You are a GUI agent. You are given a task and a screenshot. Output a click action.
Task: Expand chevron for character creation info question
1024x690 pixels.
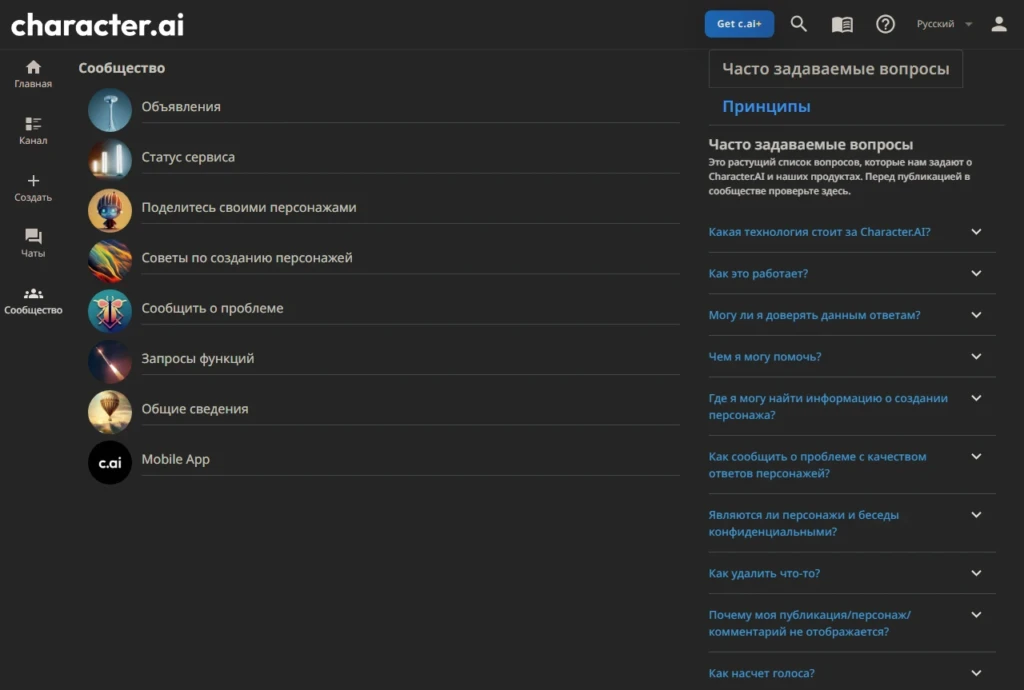point(976,398)
